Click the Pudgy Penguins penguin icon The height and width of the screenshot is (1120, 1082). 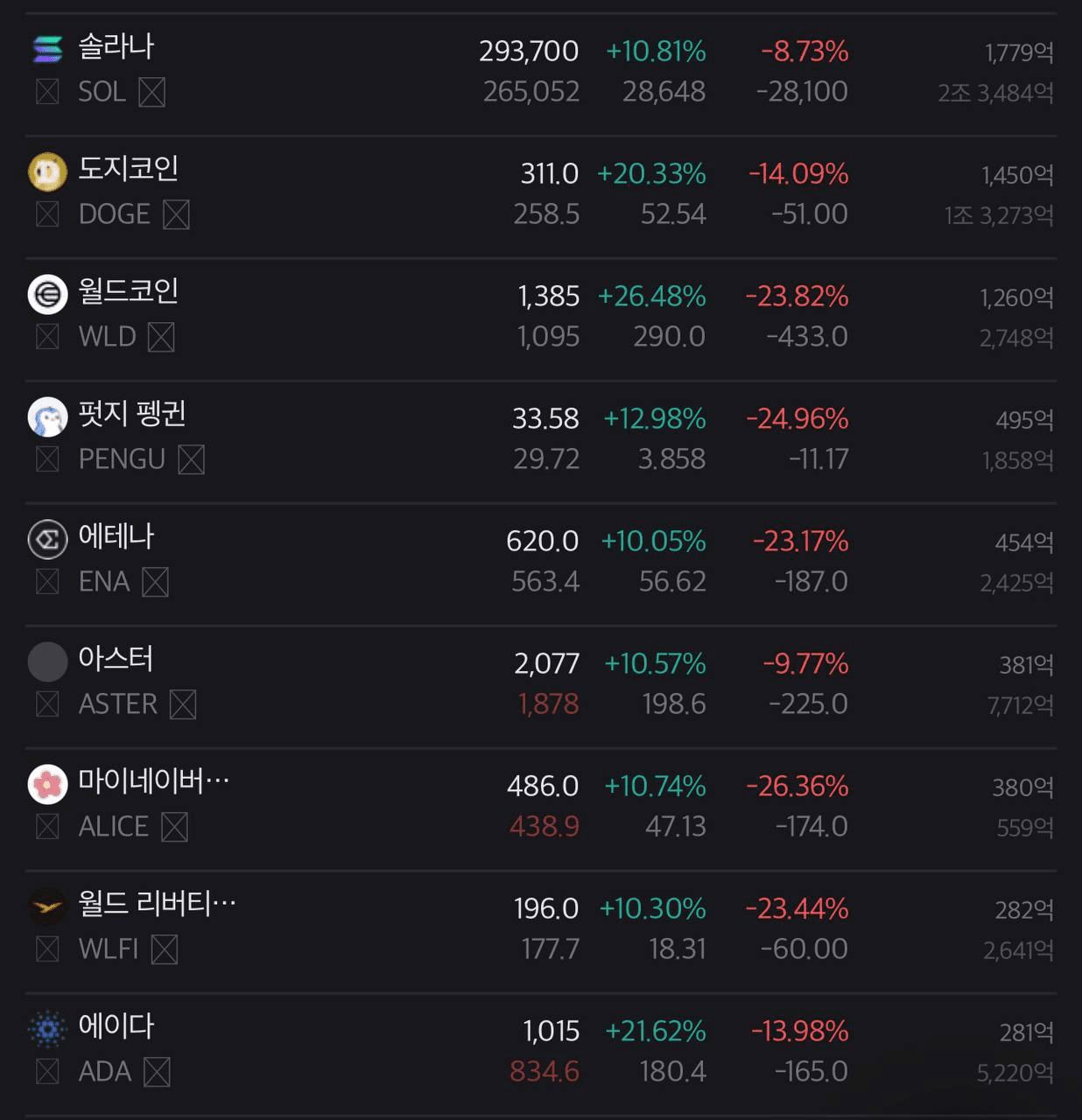coord(47,416)
